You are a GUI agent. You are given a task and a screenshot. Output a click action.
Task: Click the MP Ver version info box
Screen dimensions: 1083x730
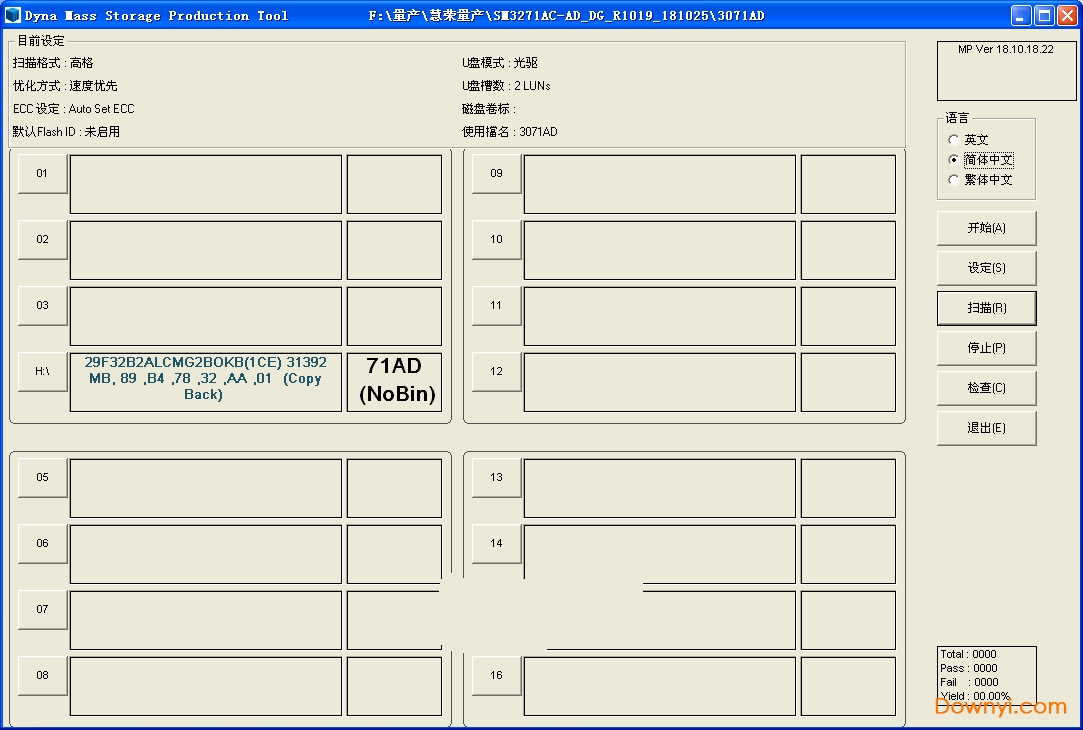tap(1005, 70)
